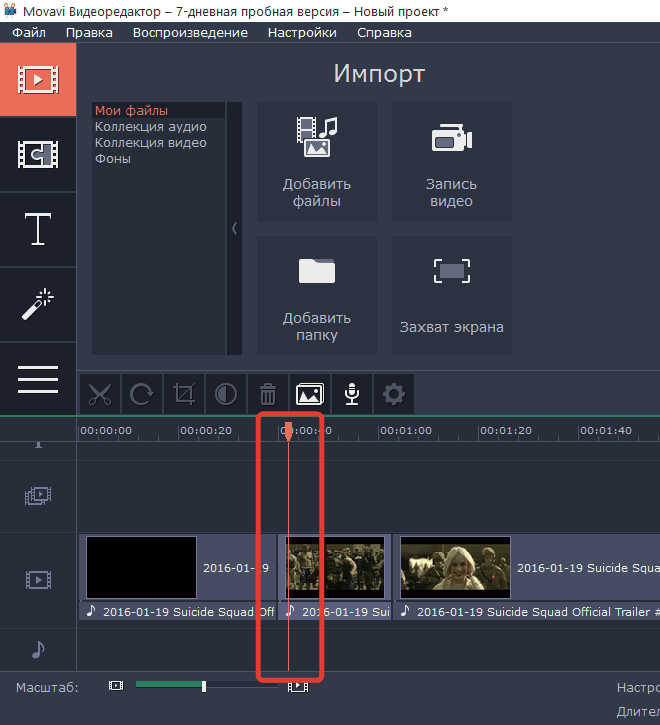Open the Import media tab in sidebar
660x725 pixels.
click(38, 80)
